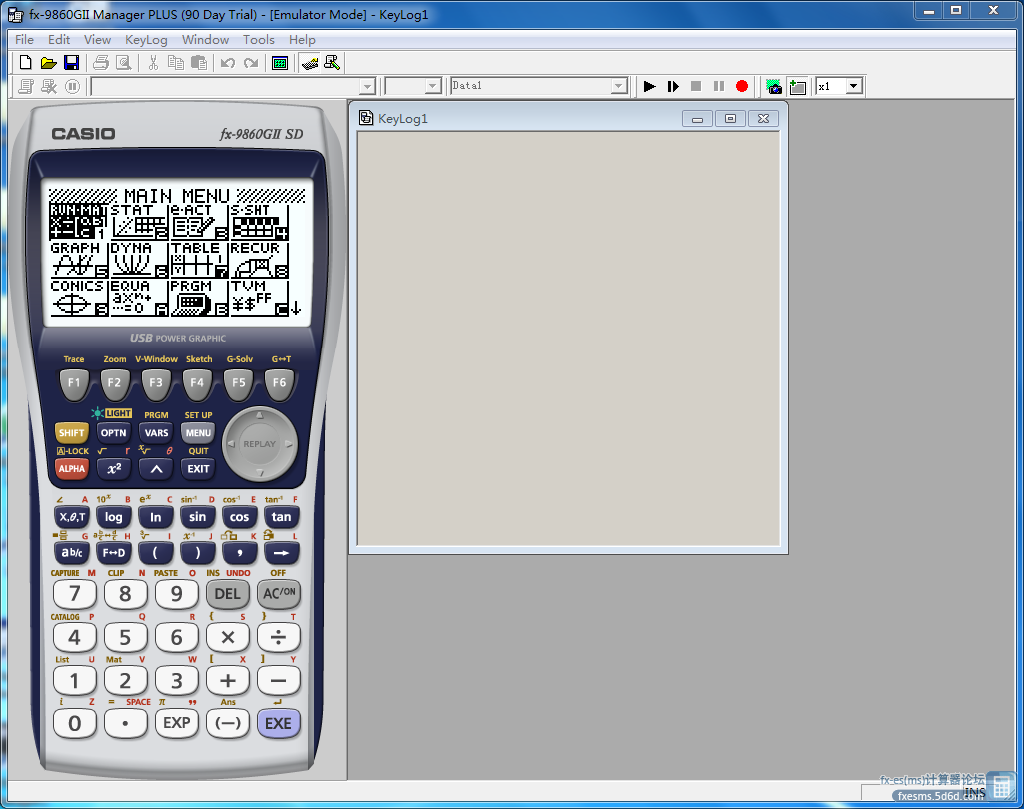Click the REPLAY pad up arrow

click(x=259, y=415)
